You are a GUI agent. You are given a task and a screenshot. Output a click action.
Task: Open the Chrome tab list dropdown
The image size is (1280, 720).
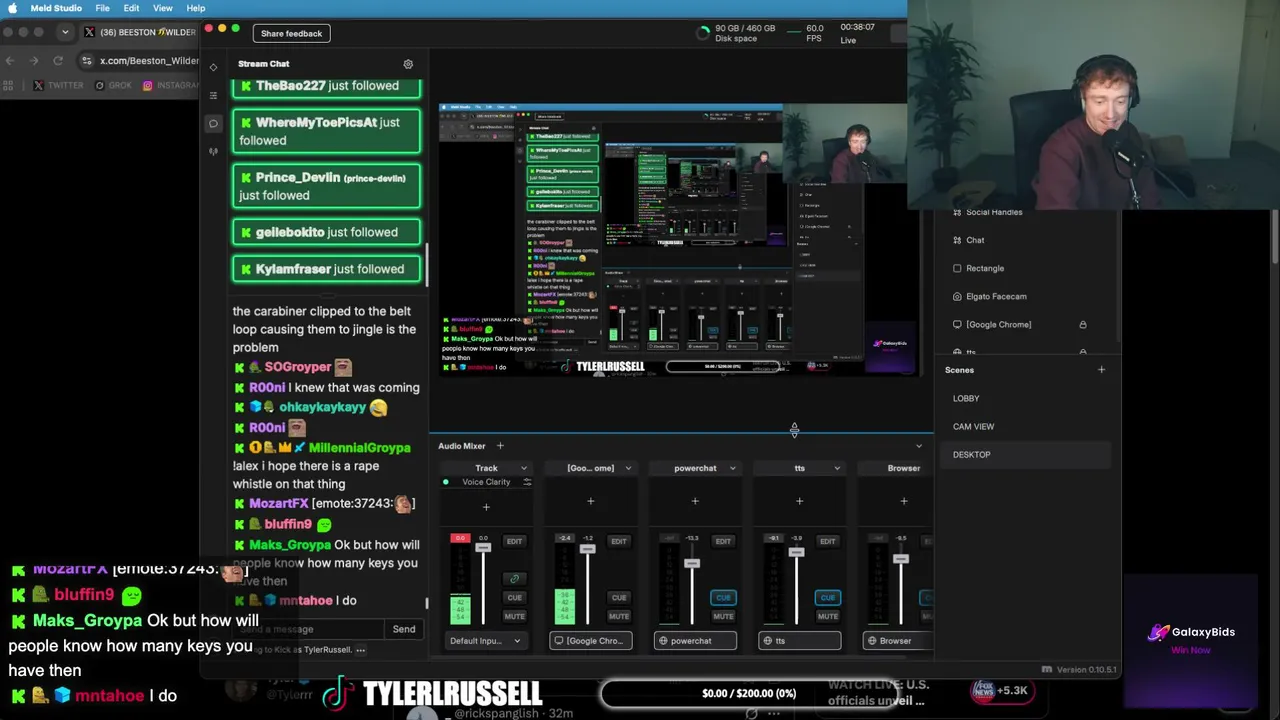click(x=65, y=32)
